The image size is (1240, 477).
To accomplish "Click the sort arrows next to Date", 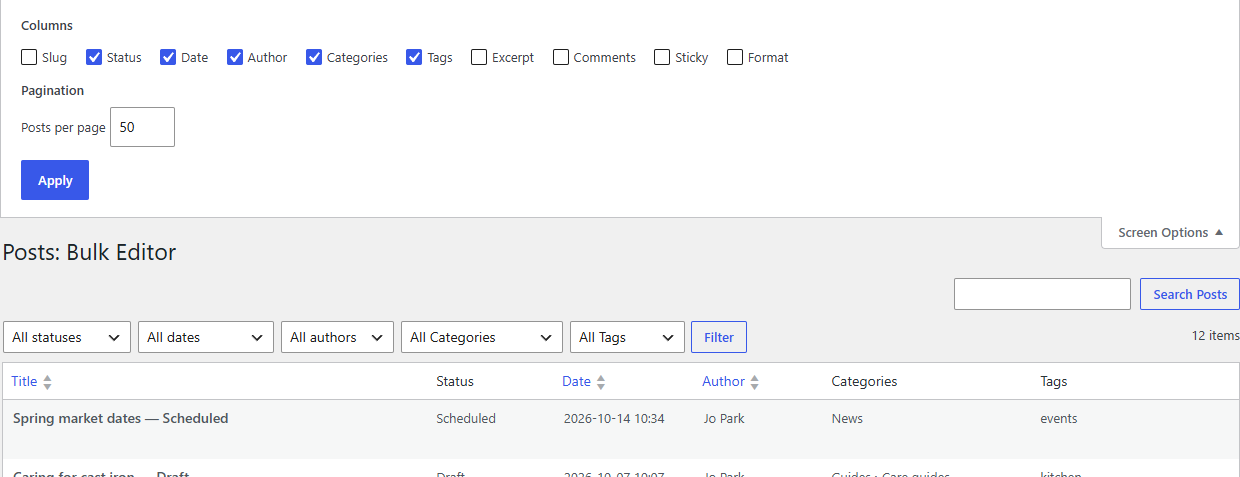I will [x=600, y=382].
